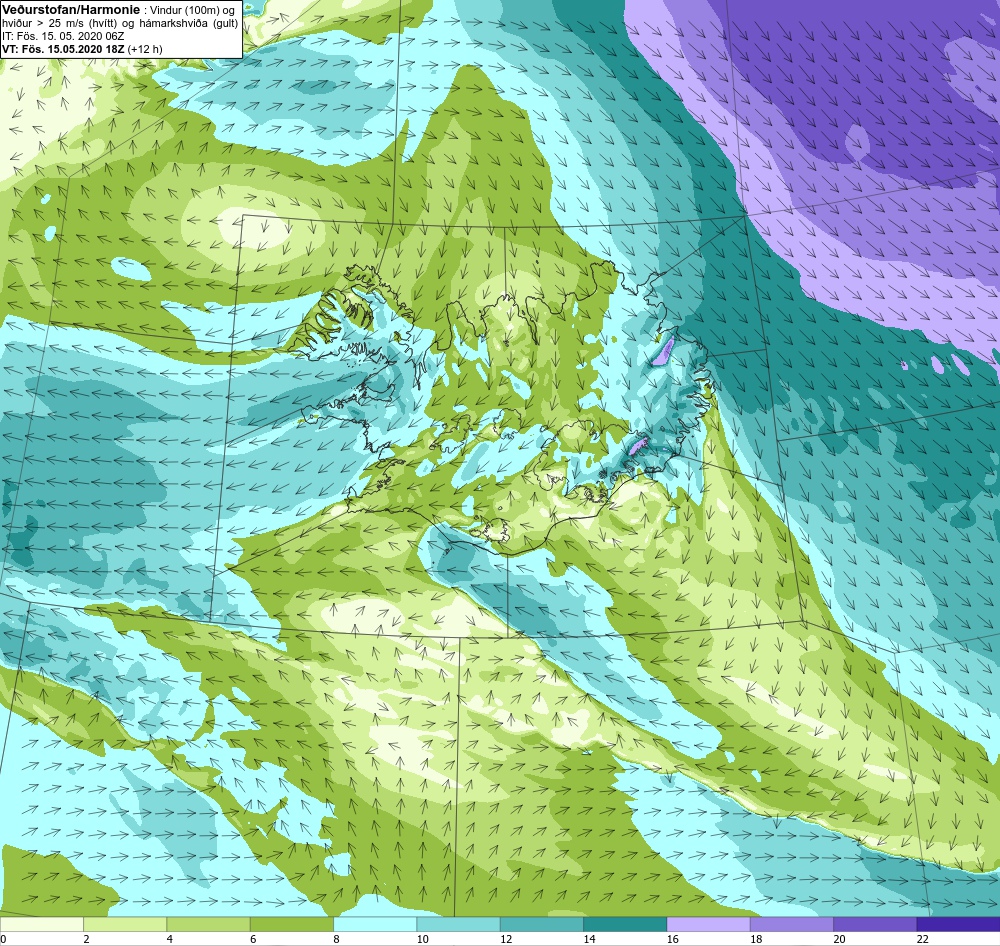Select the dark teal 14–16 m/s legend swatch
The width and height of the screenshot is (1000, 946).
[625, 924]
